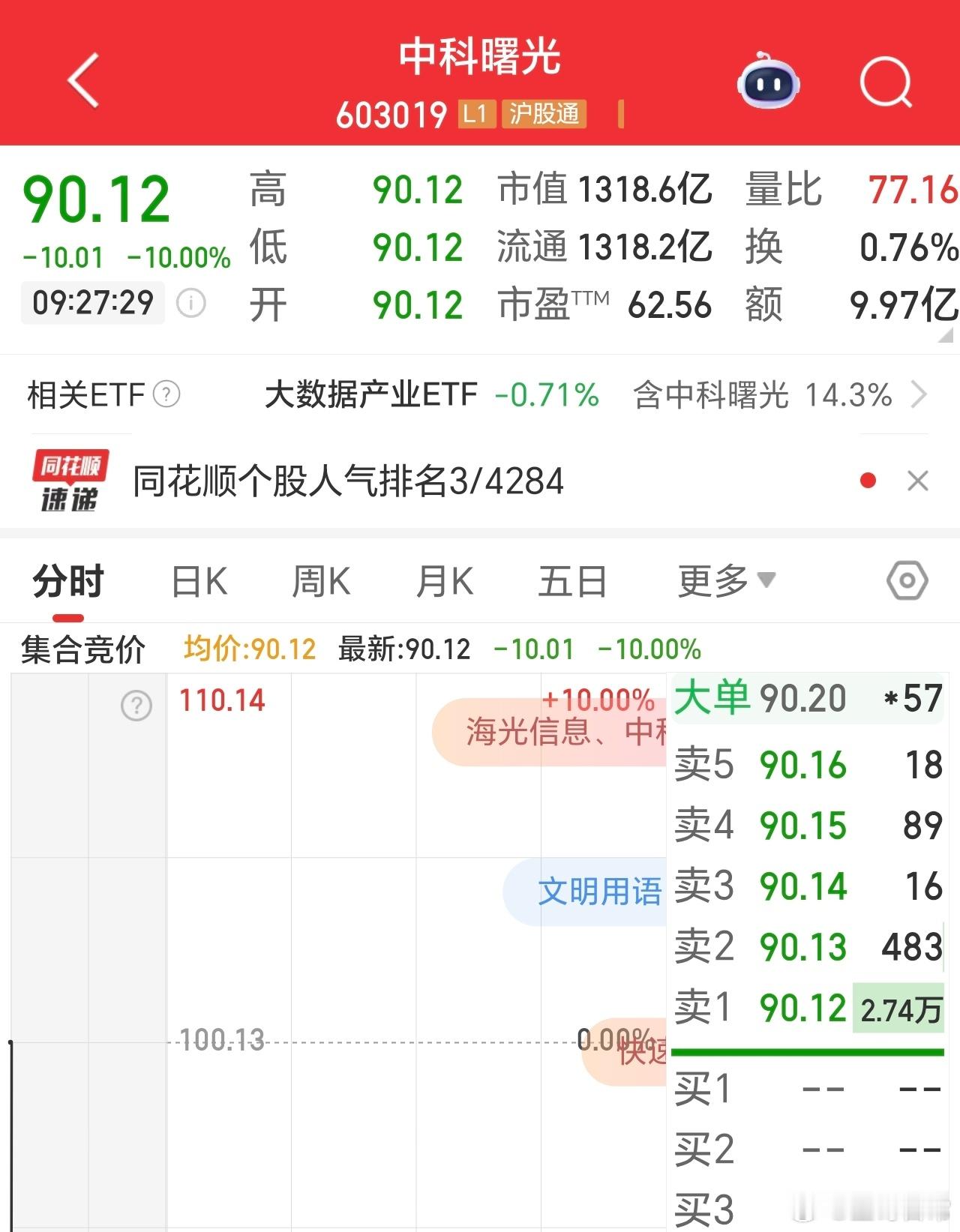Open the 大数据产业ETF link
The width and height of the screenshot is (960, 1232).
371,394
